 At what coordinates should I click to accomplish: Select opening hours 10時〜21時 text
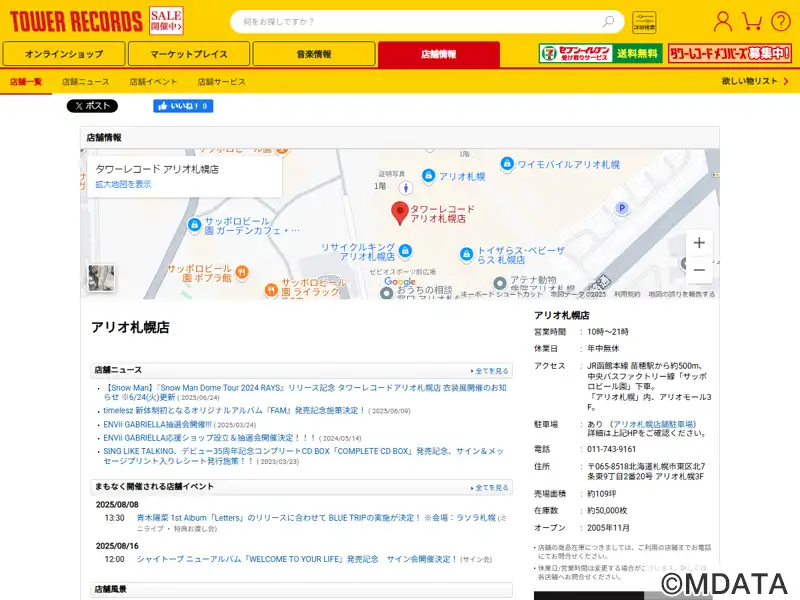pos(608,332)
